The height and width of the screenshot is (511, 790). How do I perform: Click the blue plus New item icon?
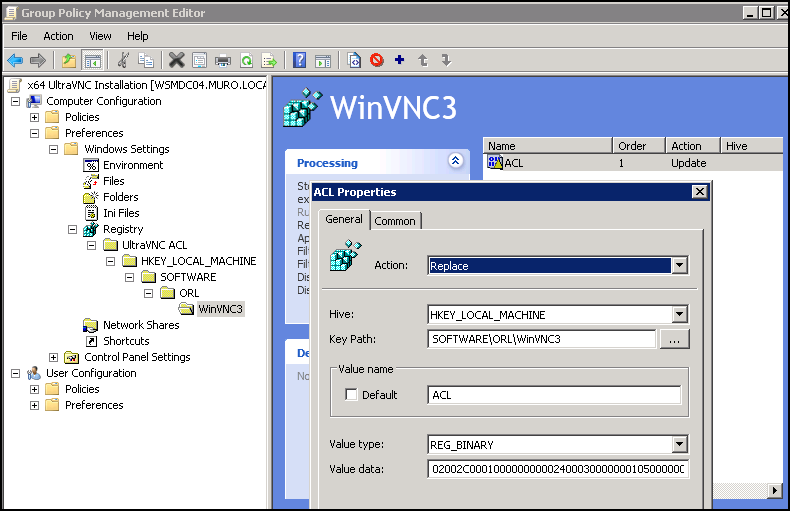click(x=400, y=60)
